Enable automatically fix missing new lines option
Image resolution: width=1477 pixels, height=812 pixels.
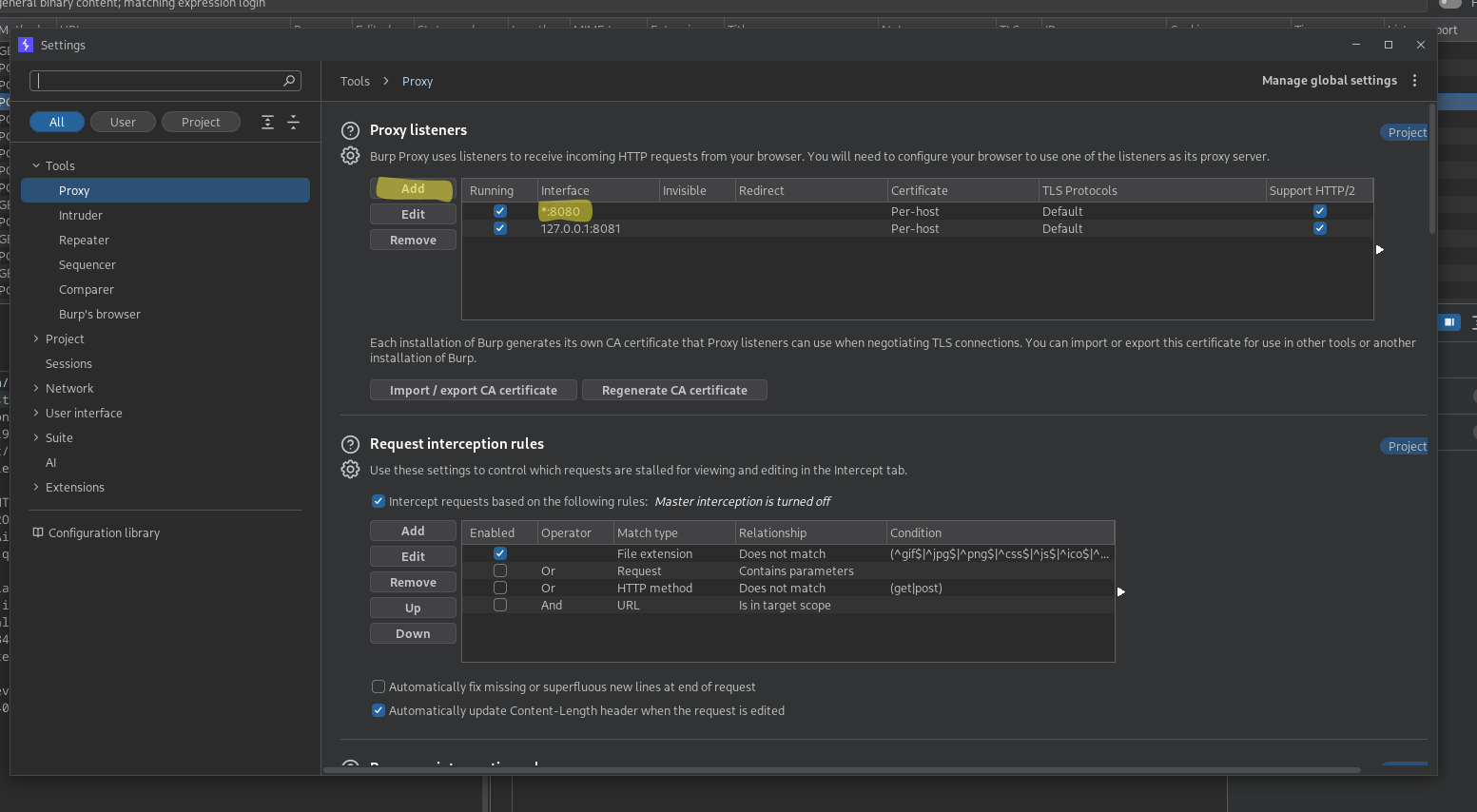379,686
